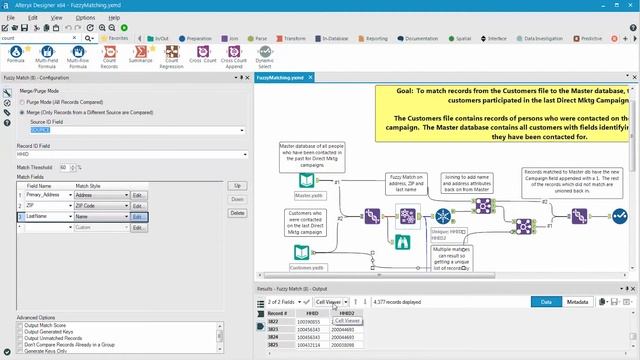Select the Summarize tool

(x=140, y=54)
